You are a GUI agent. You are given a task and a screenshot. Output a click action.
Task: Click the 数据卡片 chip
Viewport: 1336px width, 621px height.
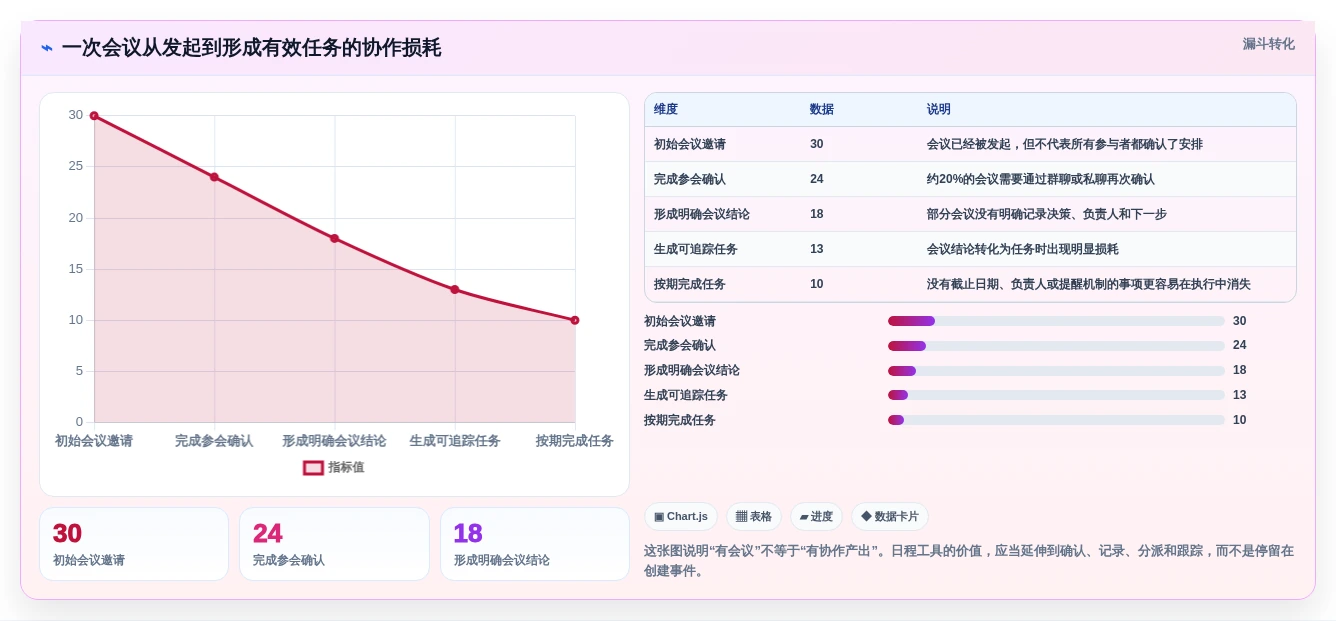(x=890, y=517)
